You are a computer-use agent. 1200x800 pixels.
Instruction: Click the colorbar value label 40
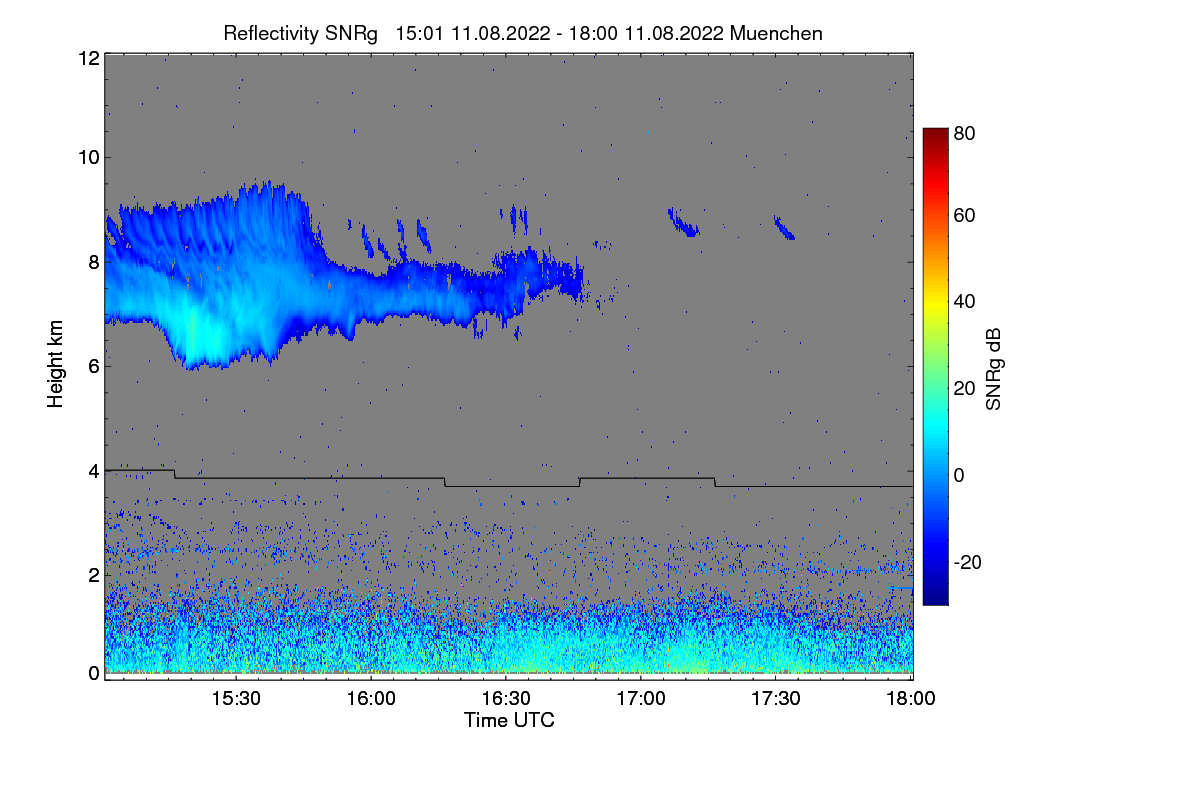click(x=965, y=302)
